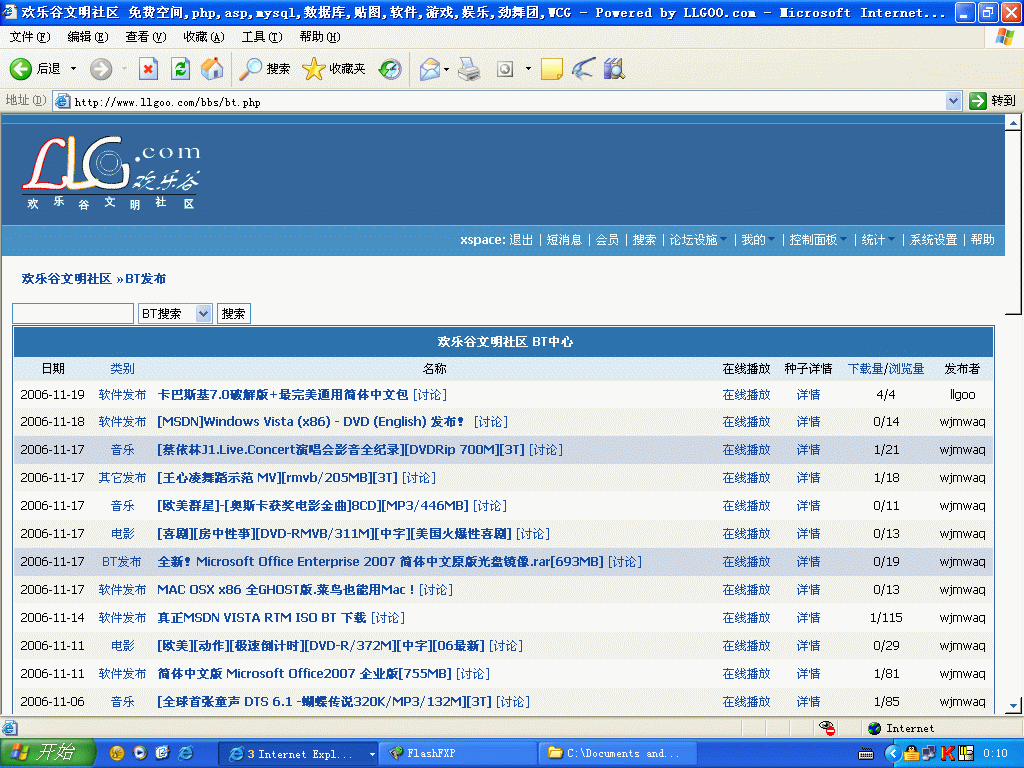
Task: Click the 开始 Start button
Action: click(47, 753)
